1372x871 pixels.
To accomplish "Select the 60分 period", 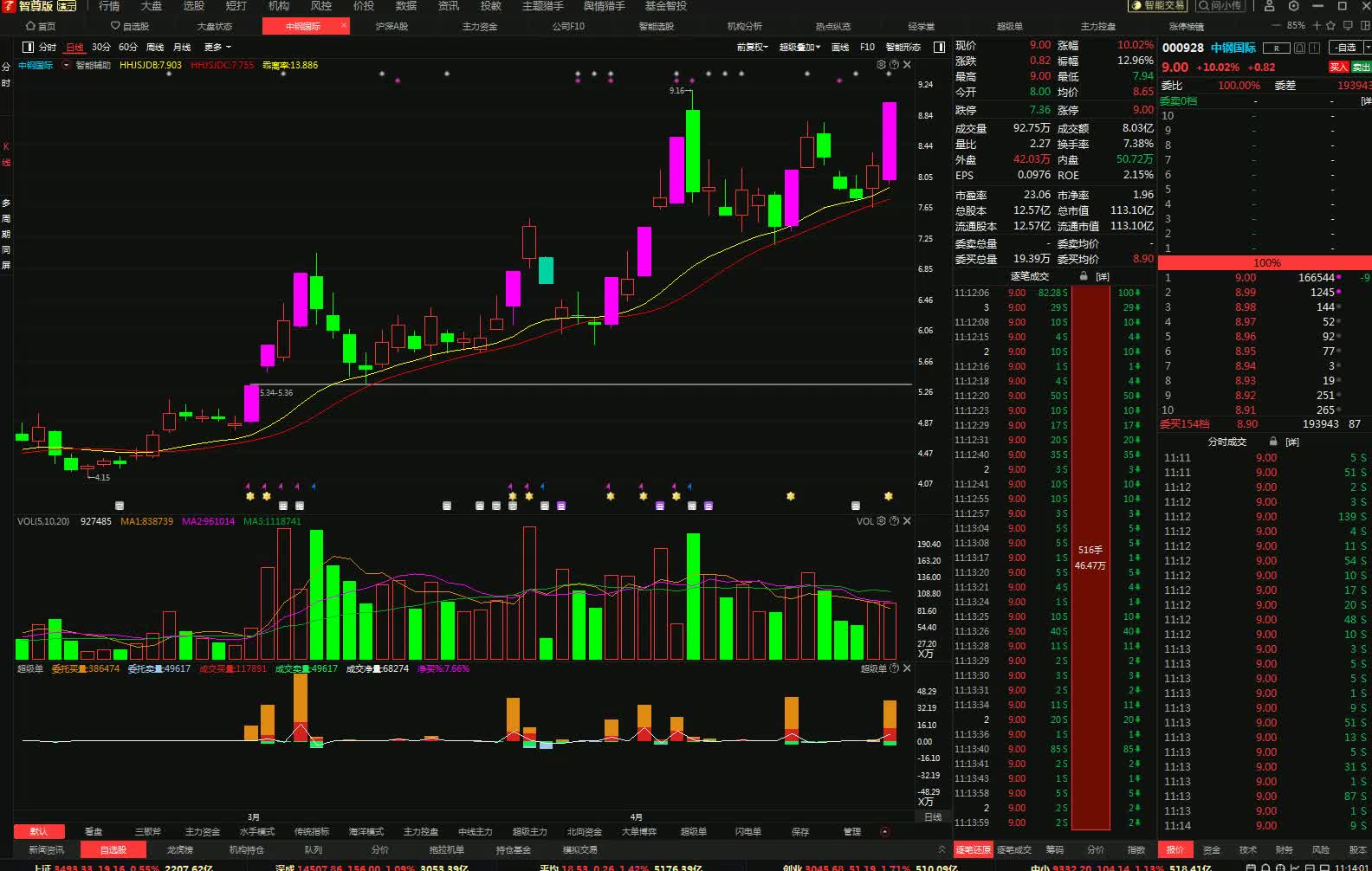I will tap(128, 47).
